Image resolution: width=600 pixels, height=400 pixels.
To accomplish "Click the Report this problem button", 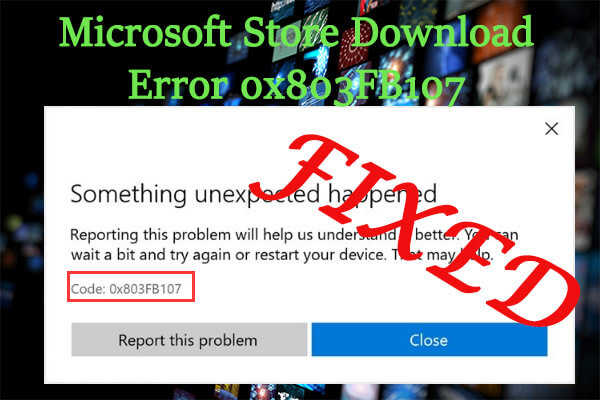I will point(189,340).
